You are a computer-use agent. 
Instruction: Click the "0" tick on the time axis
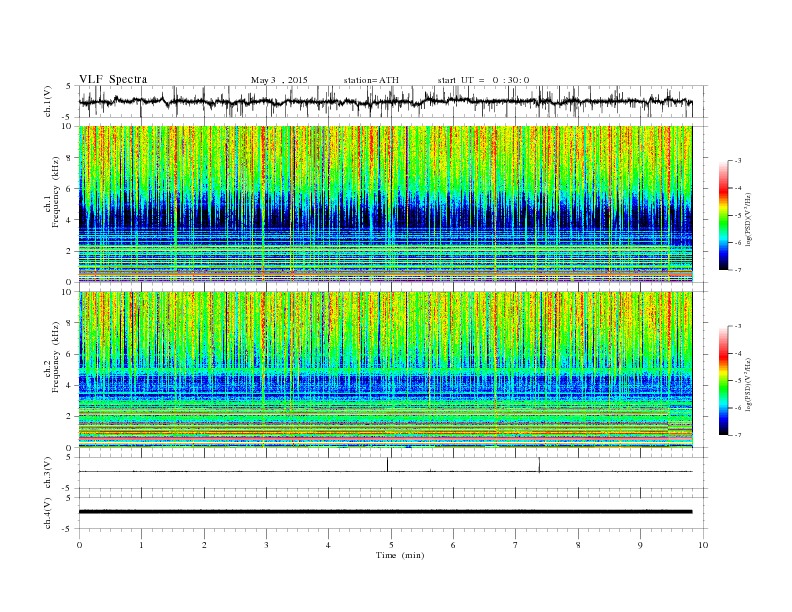point(79,545)
